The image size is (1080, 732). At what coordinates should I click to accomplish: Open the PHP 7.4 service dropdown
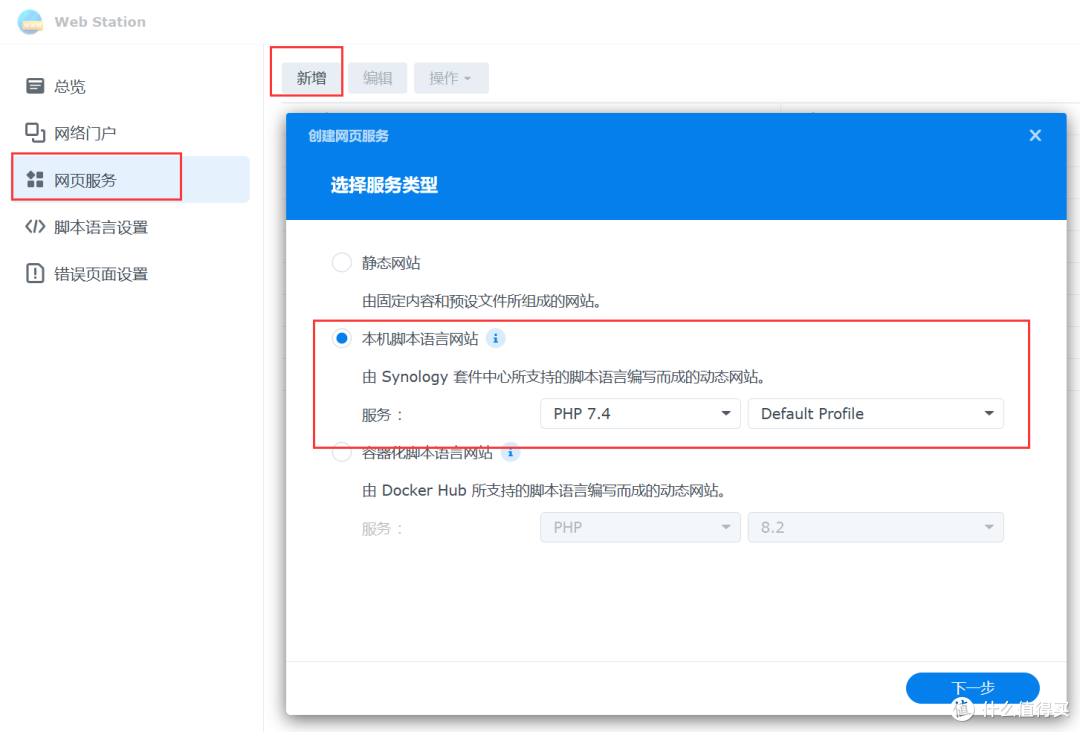pos(639,413)
